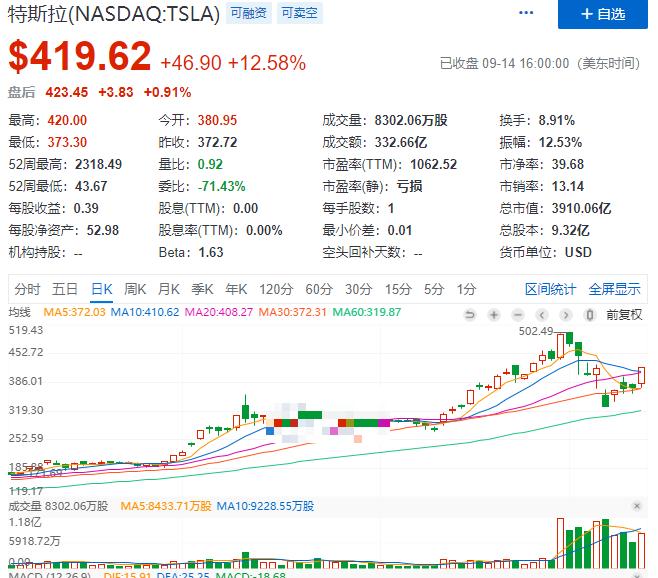Click the volume MA10:9228.55万股 label
Screen dimensions: 658x578
tap(265, 506)
